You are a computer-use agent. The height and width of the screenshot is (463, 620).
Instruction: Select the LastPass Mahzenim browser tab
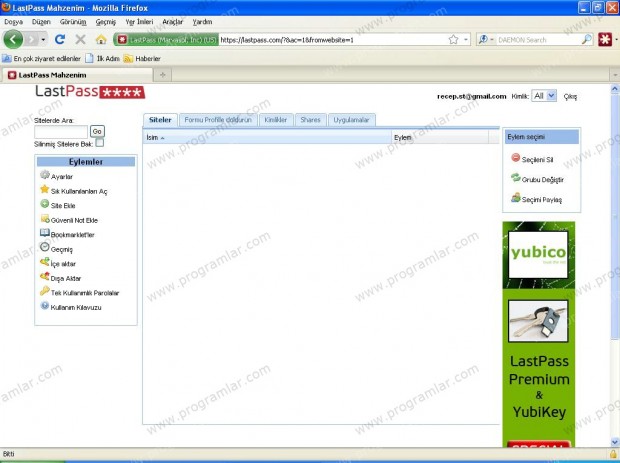click(77, 75)
